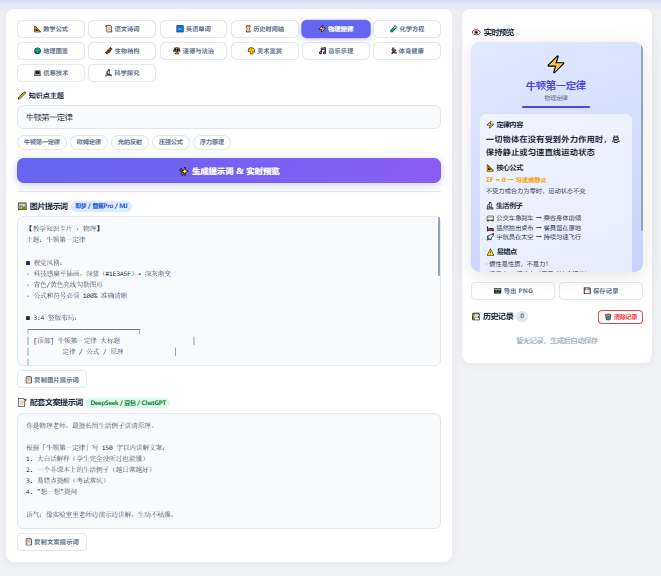Save the card with 保存记录
This screenshot has height=576, width=661.
tap(601, 291)
